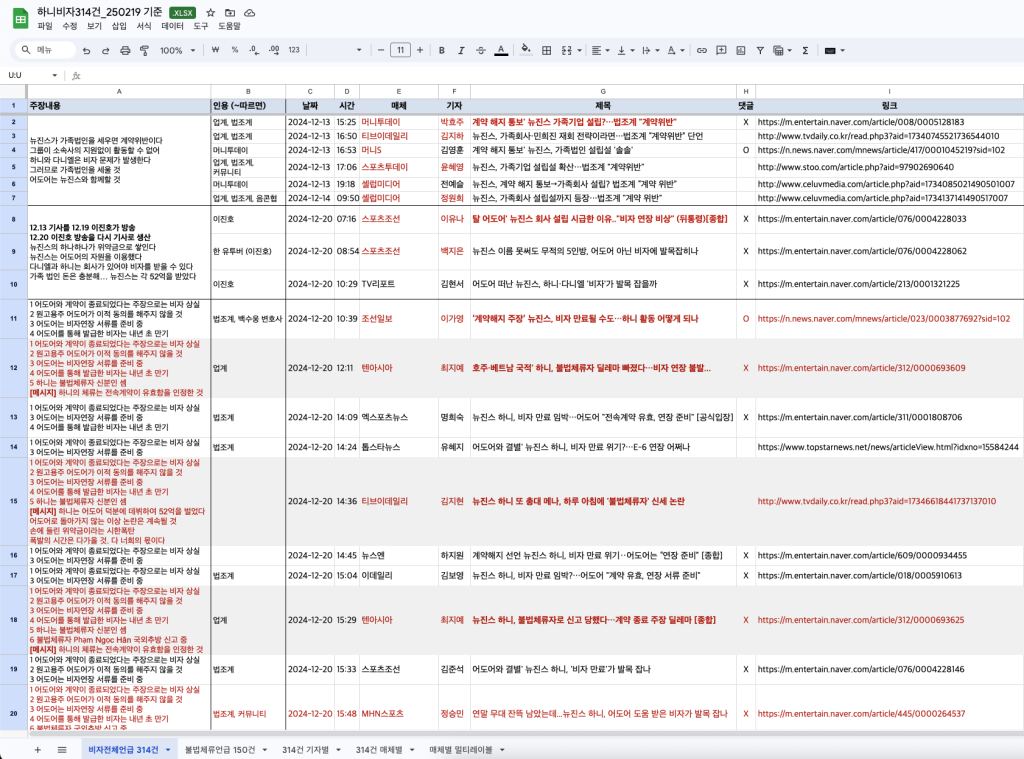
Task: Format as currency with won symbol
Action: coord(215,50)
